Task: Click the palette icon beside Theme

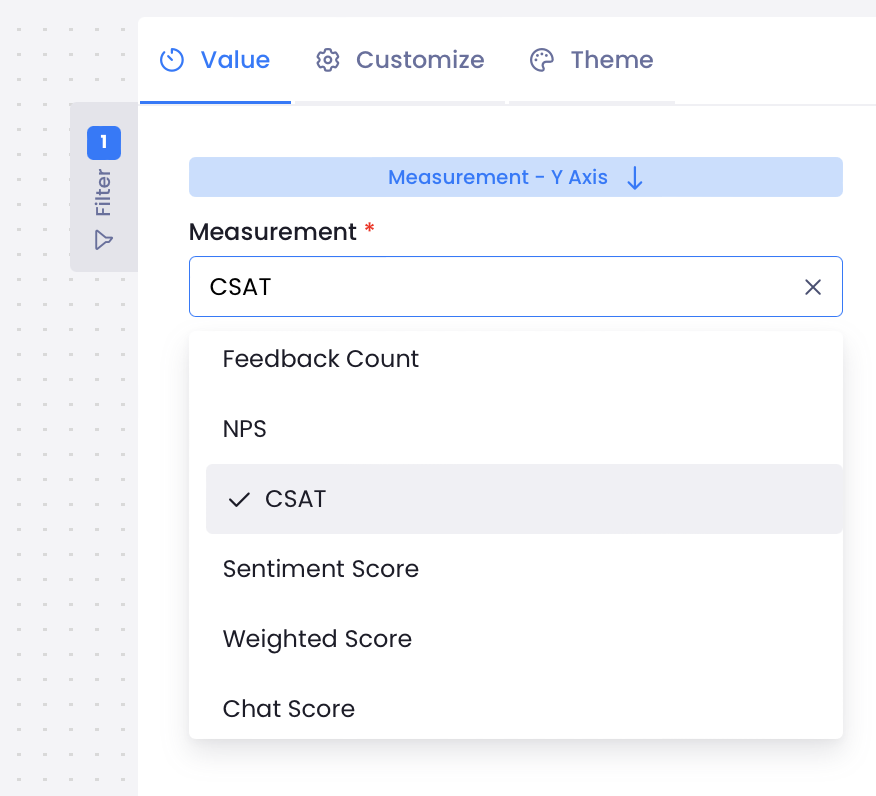Action: (x=541, y=60)
